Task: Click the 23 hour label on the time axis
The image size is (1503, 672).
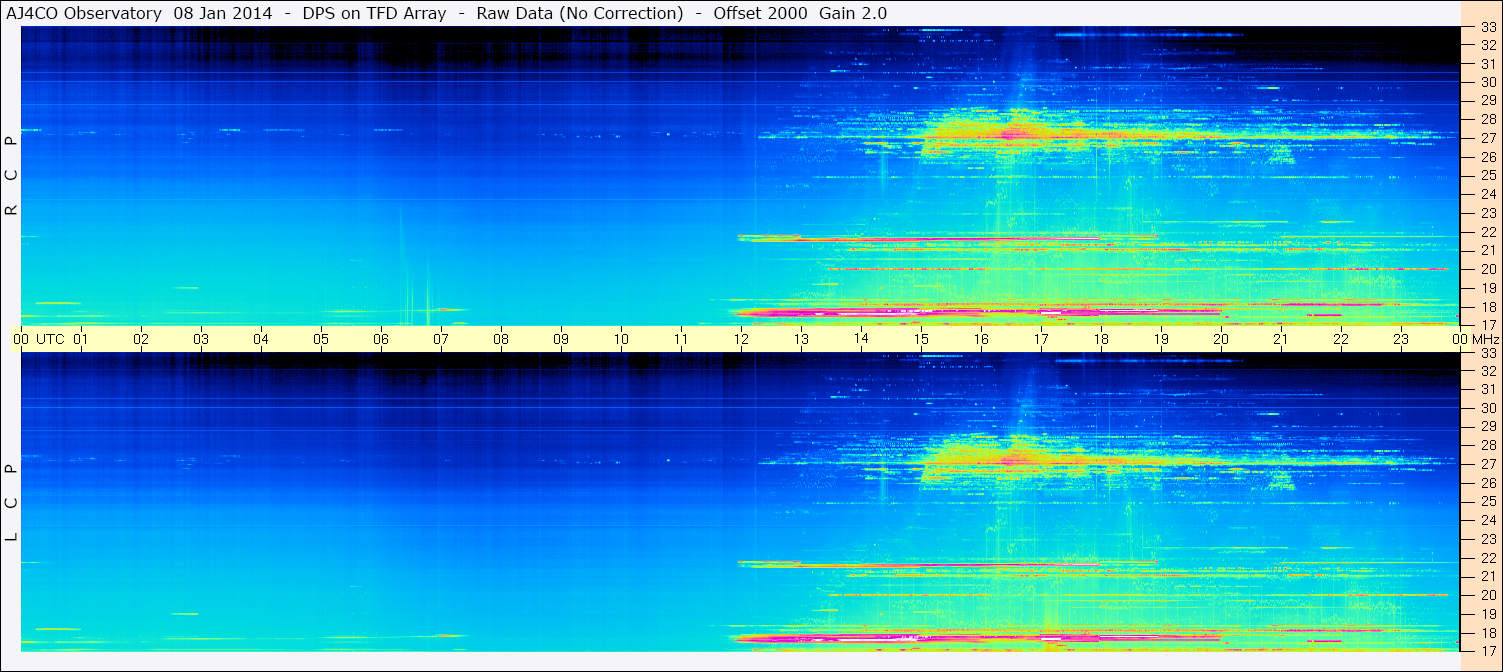Action: click(1400, 339)
